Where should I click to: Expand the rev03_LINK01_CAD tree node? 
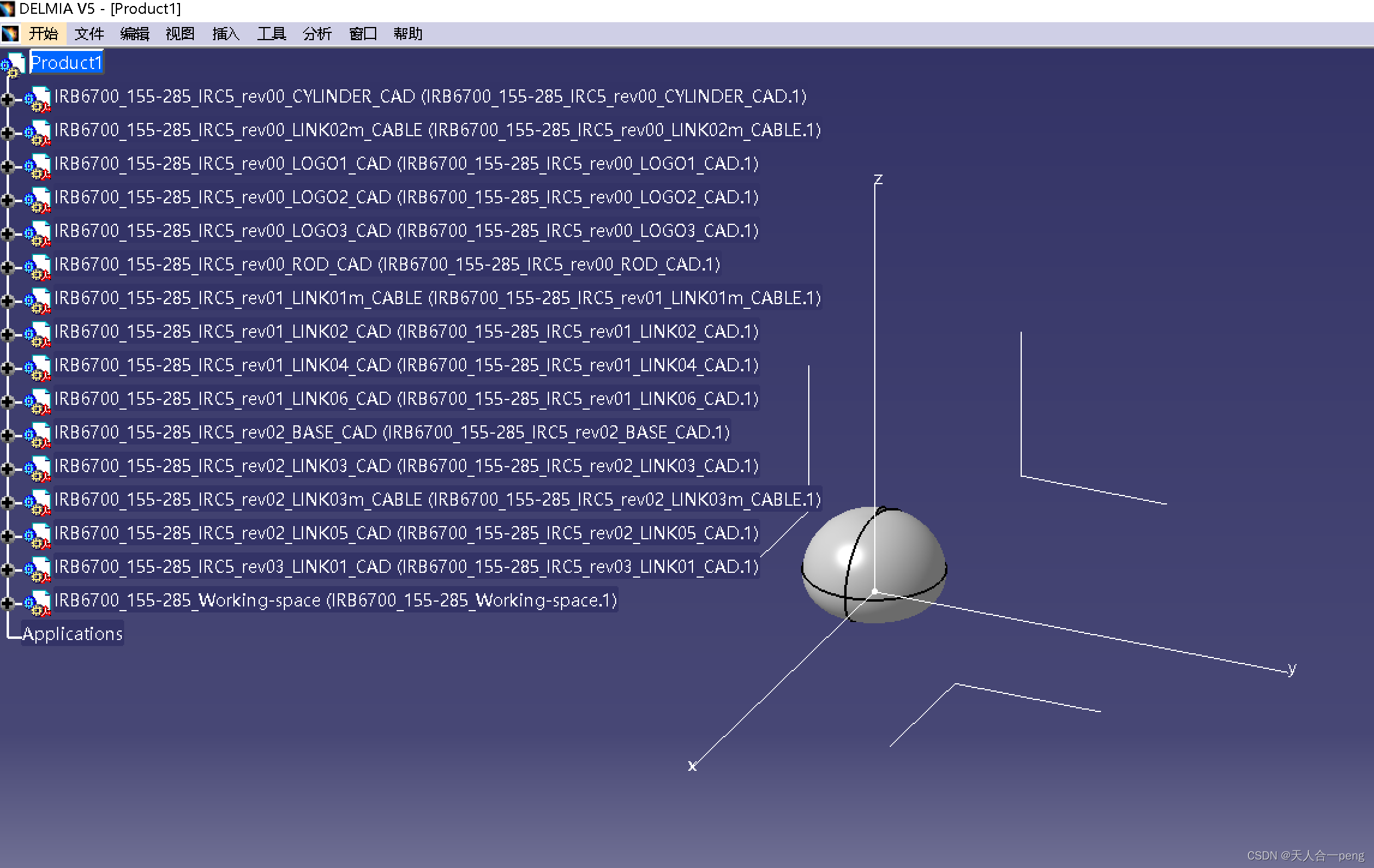pos(7,569)
